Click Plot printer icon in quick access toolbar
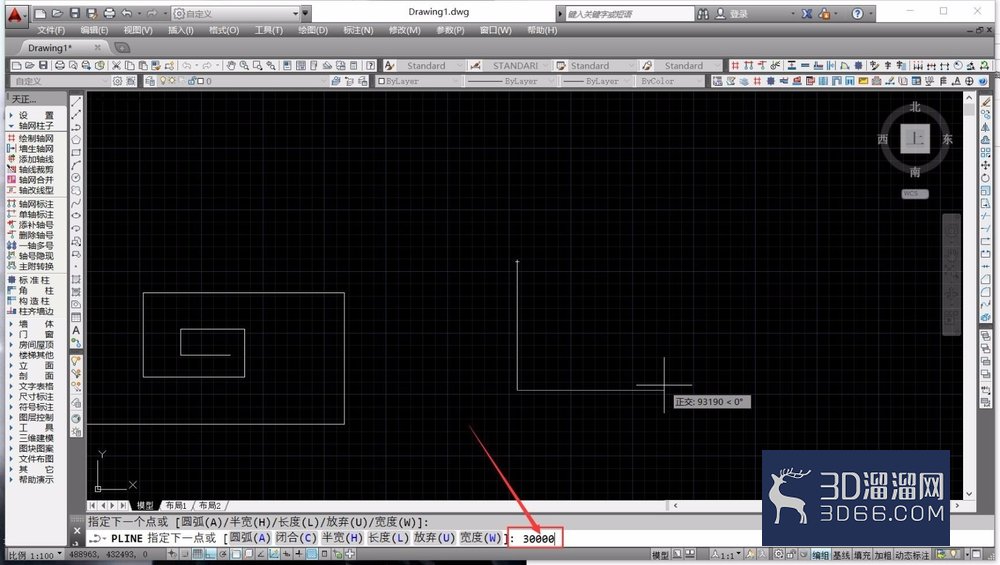 tap(109, 13)
